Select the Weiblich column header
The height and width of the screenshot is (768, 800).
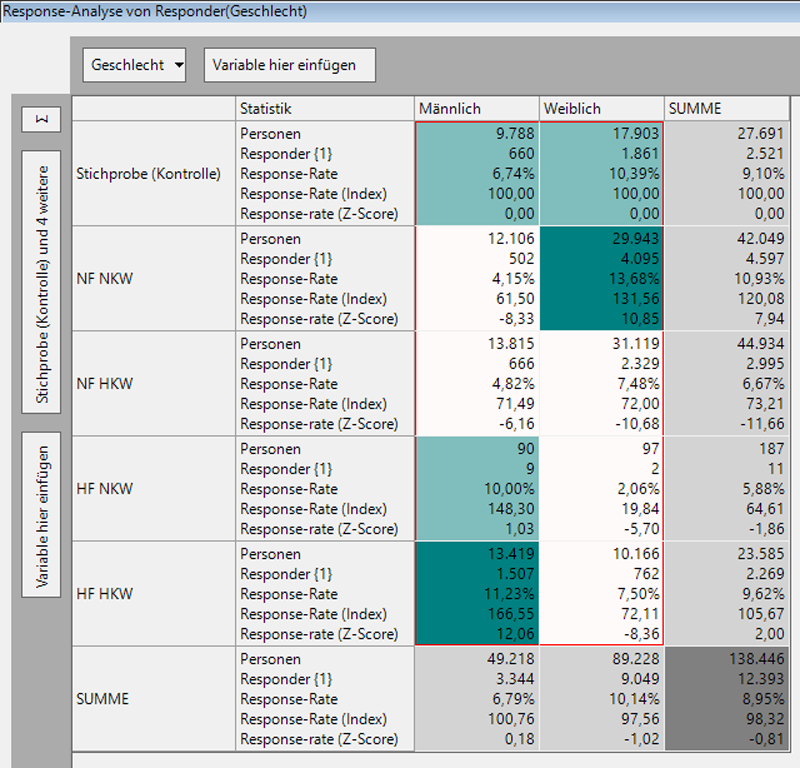tap(600, 107)
